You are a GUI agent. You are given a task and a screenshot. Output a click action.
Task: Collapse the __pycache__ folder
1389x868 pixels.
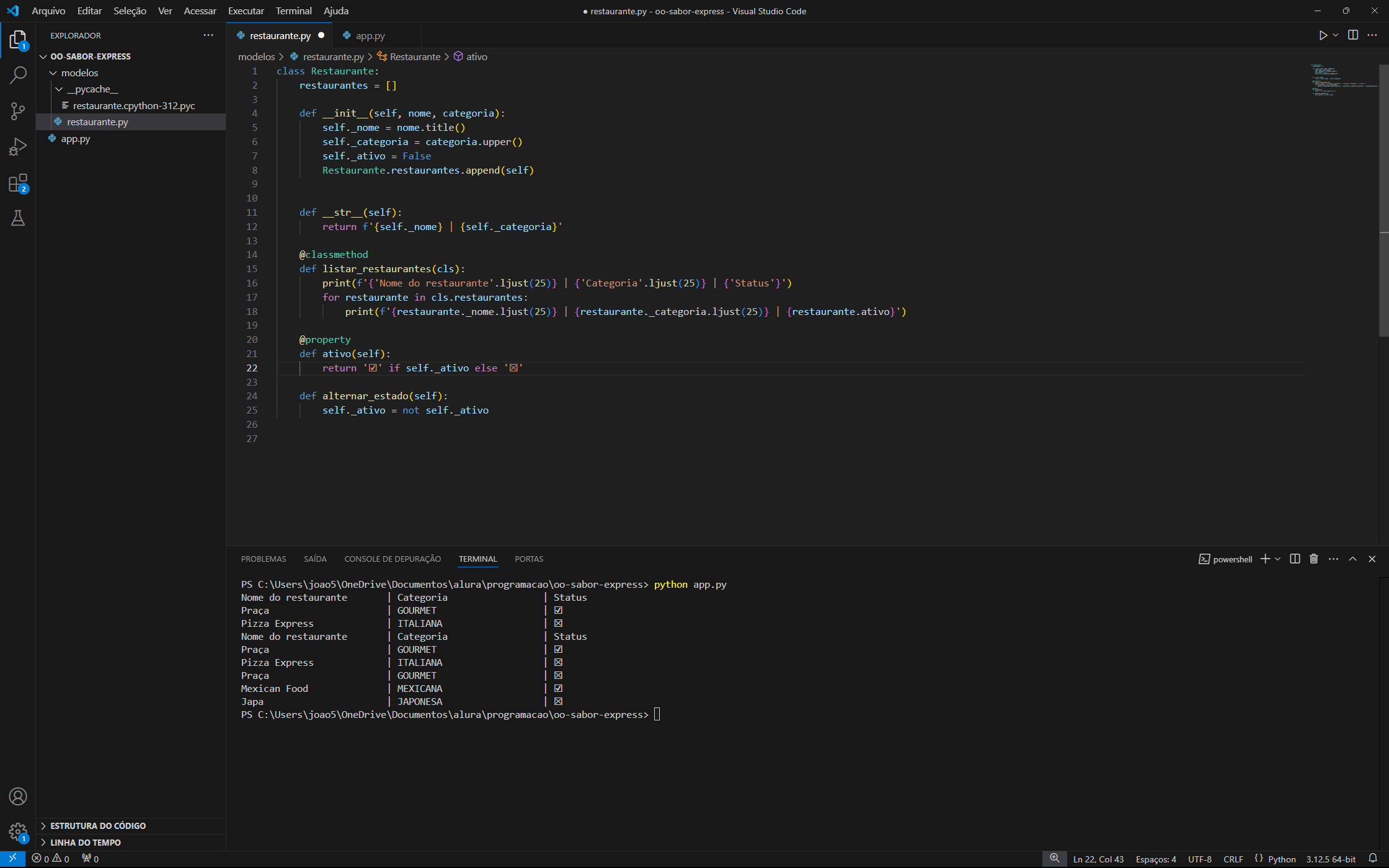131,89
